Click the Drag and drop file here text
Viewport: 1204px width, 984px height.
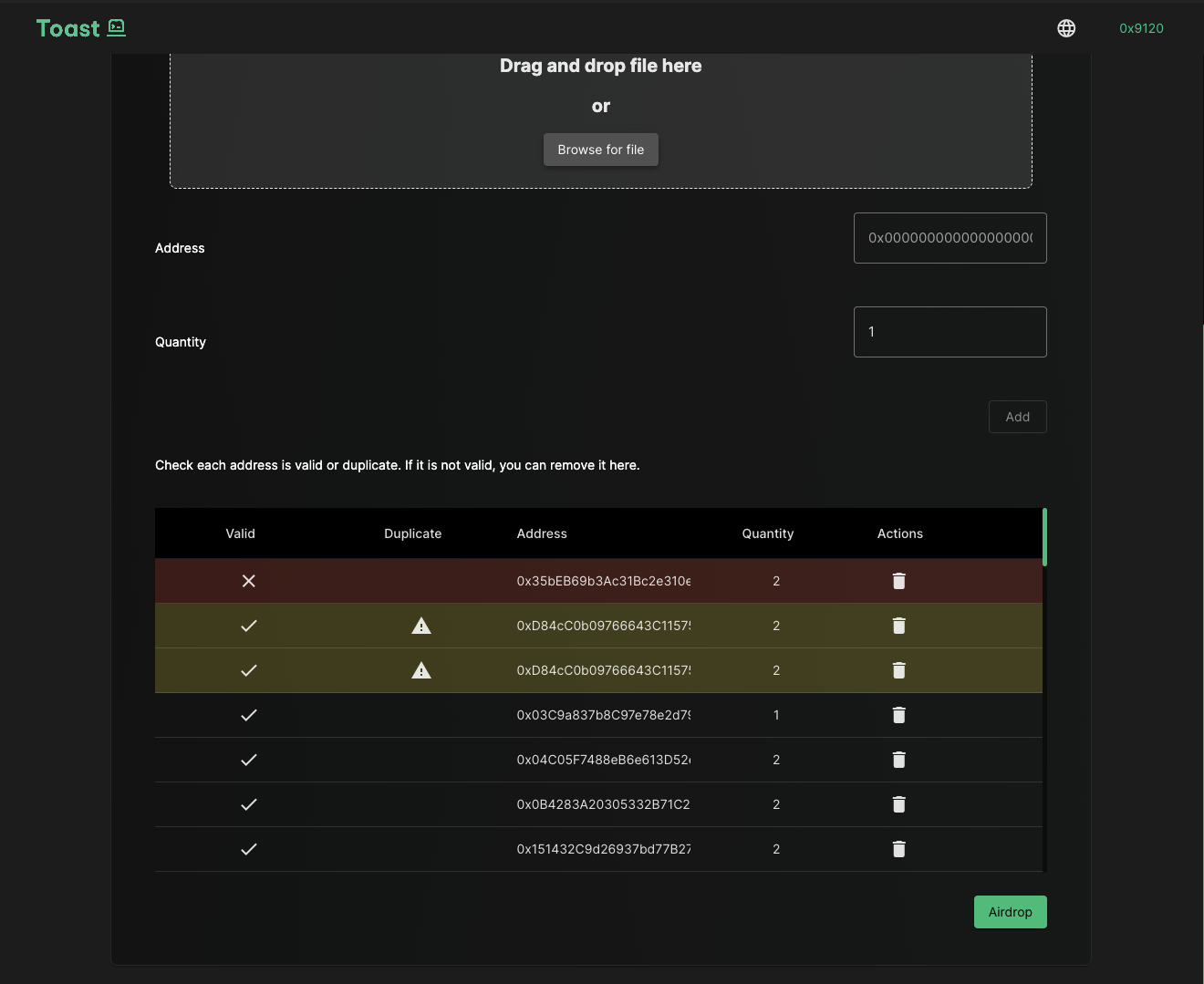[x=601, y=66]
